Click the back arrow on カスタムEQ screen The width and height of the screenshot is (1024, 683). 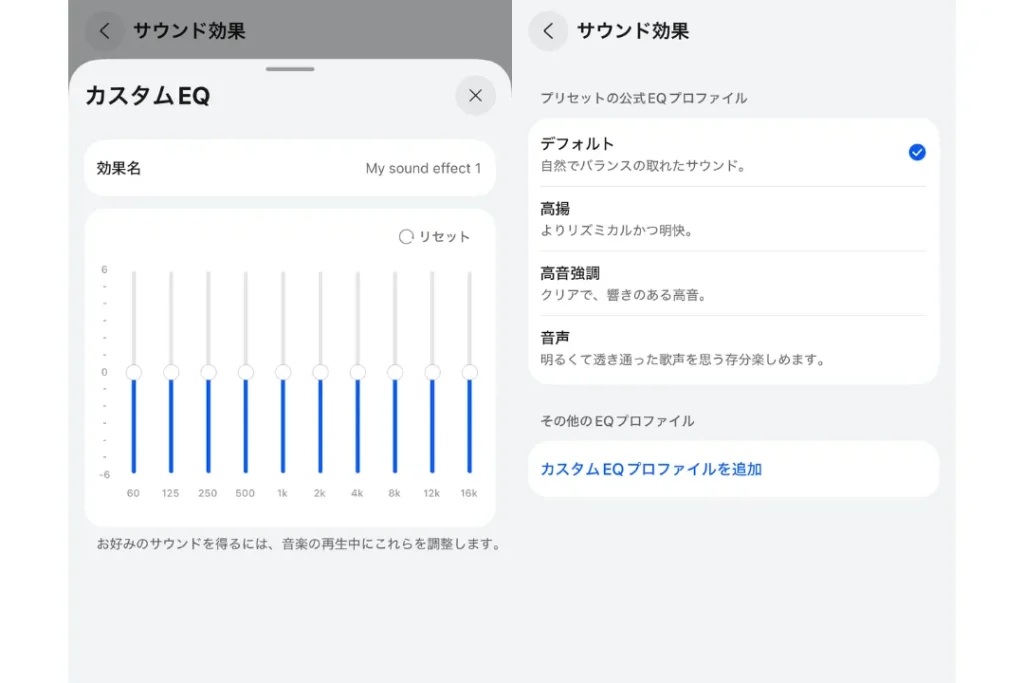tap(104, 31)
